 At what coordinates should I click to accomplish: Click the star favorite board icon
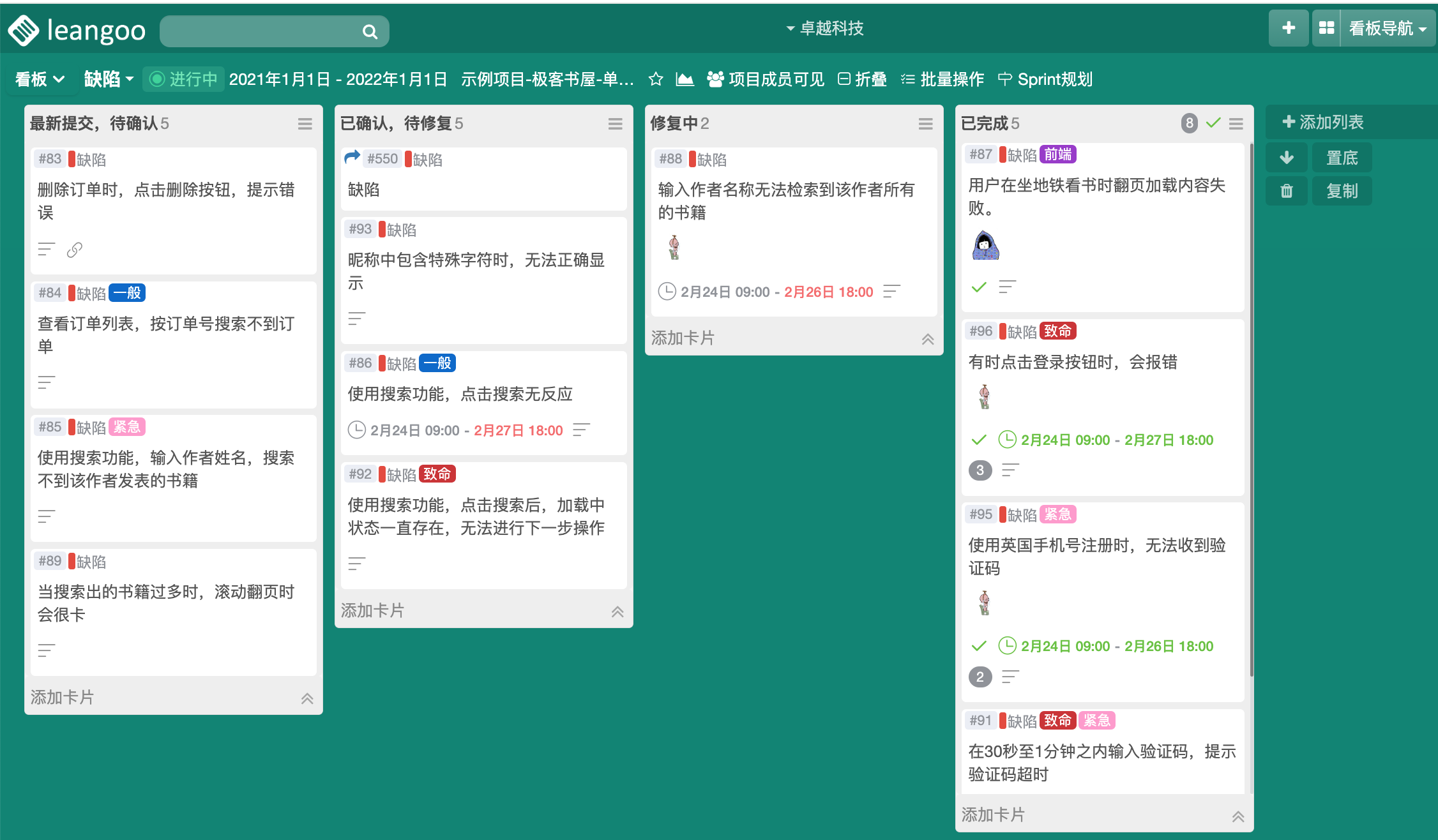point(655,79)
